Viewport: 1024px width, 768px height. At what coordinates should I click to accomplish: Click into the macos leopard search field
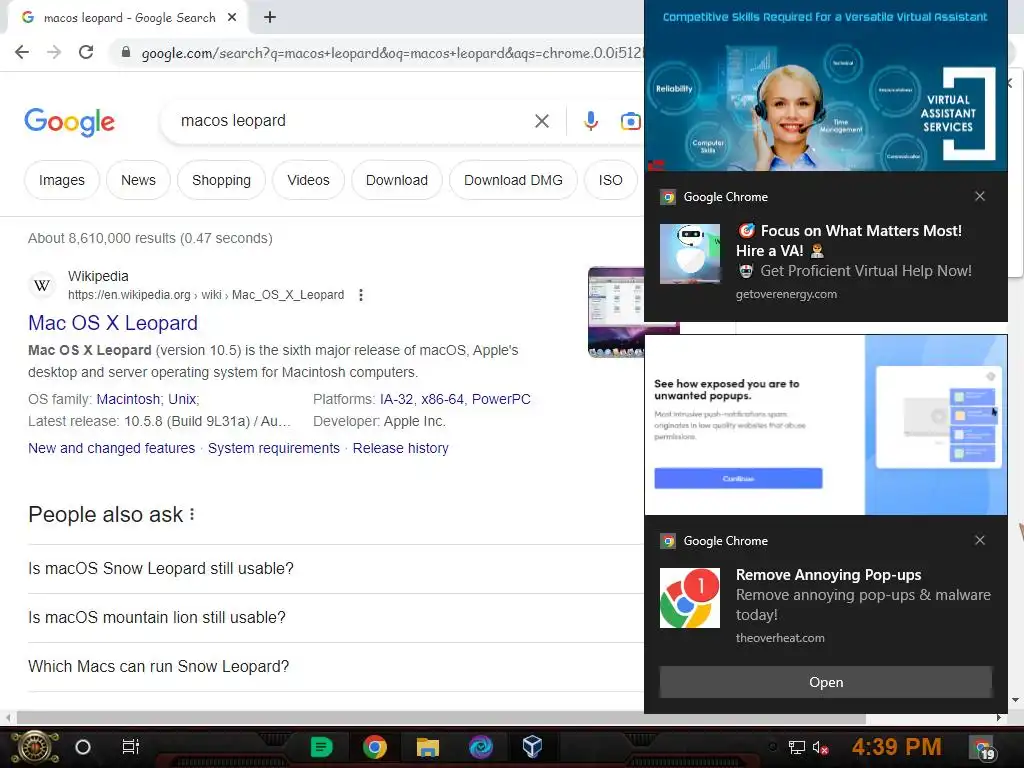point(353,121)
